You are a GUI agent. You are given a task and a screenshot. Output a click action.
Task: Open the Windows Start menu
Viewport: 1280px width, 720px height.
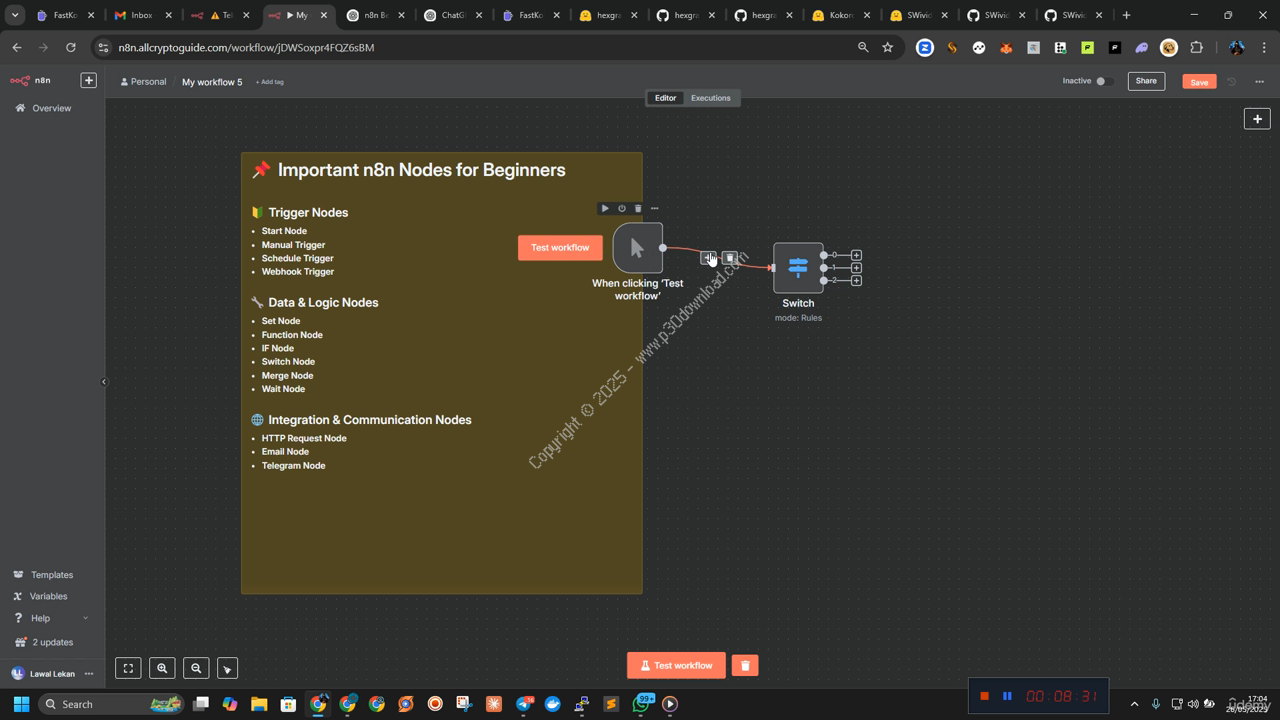tap(21, 704)
